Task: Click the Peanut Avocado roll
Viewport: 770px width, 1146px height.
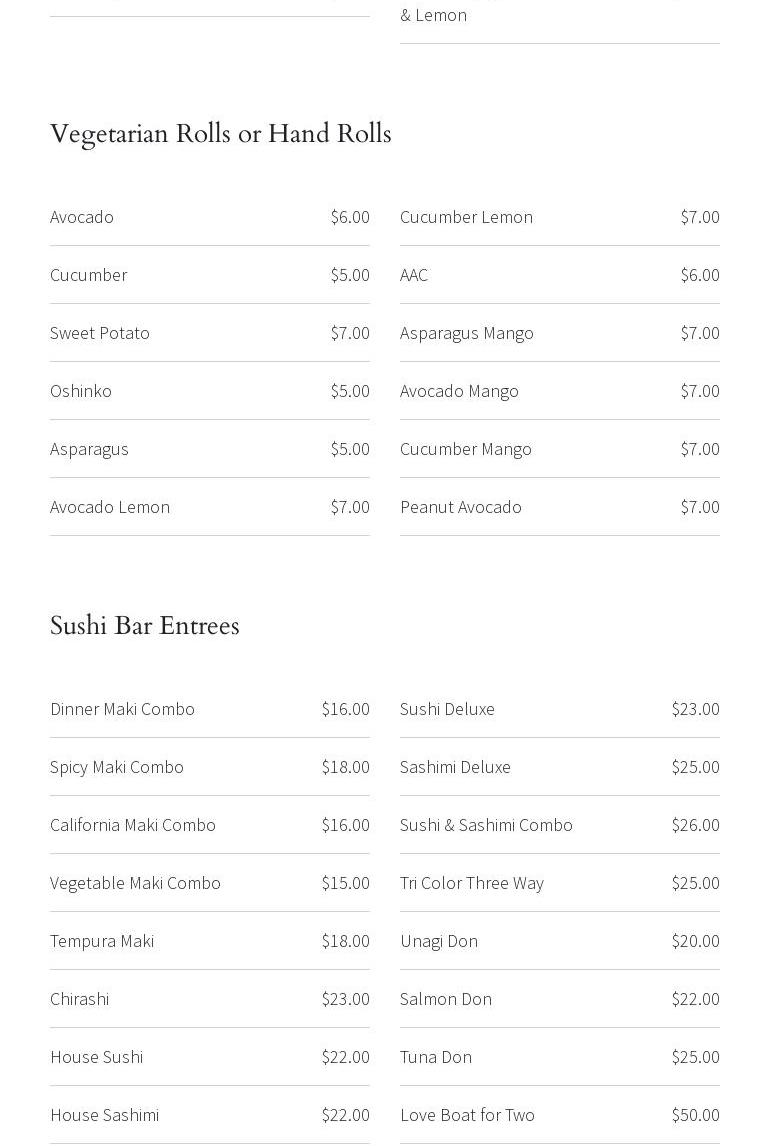Action: click(461, 507)
